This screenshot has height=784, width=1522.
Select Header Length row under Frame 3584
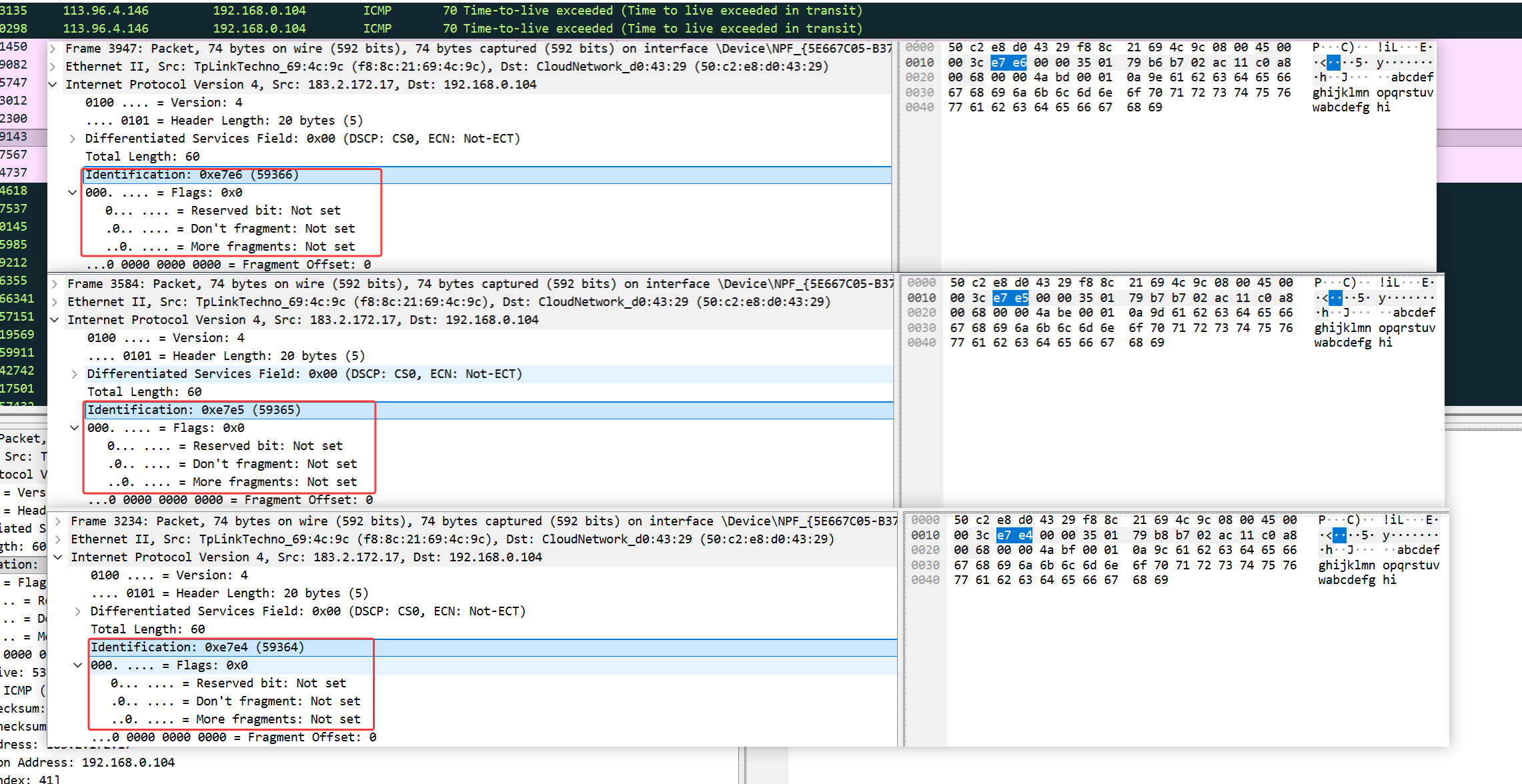click(227, 356)
